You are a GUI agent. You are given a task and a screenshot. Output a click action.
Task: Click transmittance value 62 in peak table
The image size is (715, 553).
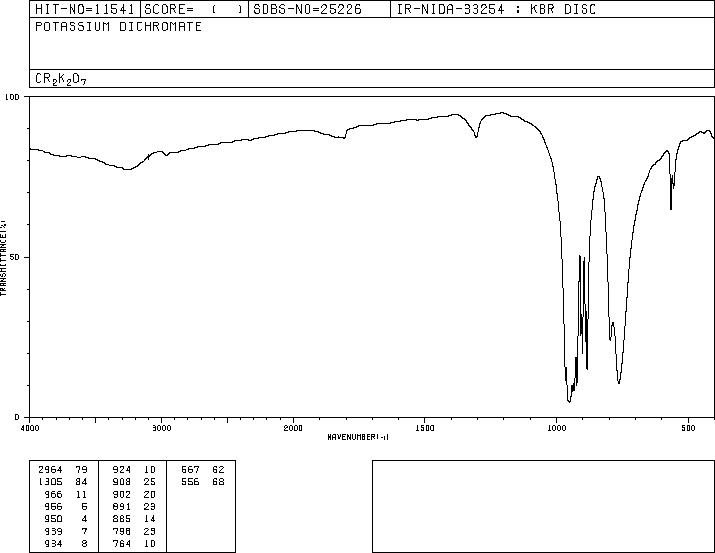pos(218,470)
